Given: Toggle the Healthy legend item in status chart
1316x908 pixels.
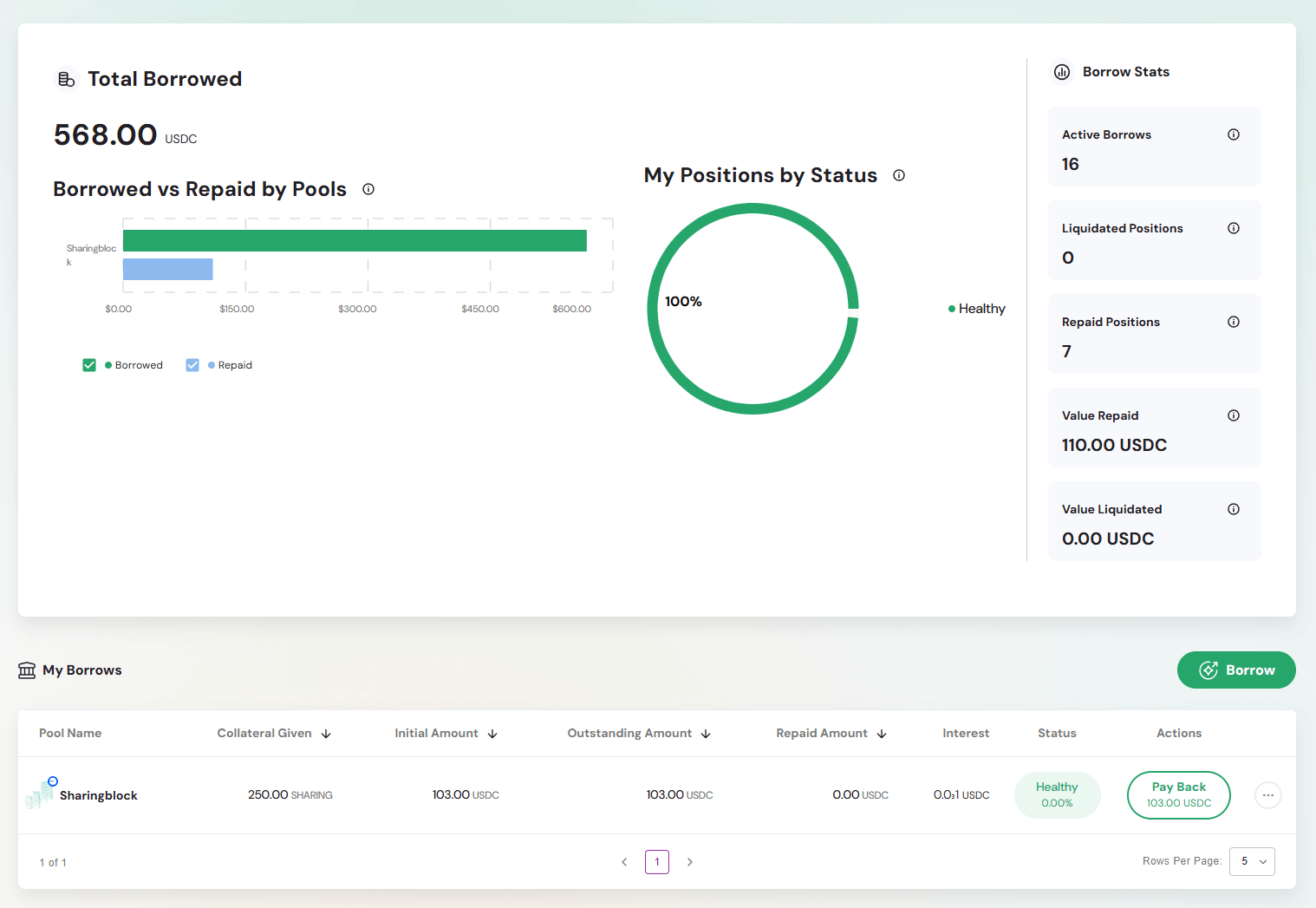Looking at the screenshot, I should (977, 309).
